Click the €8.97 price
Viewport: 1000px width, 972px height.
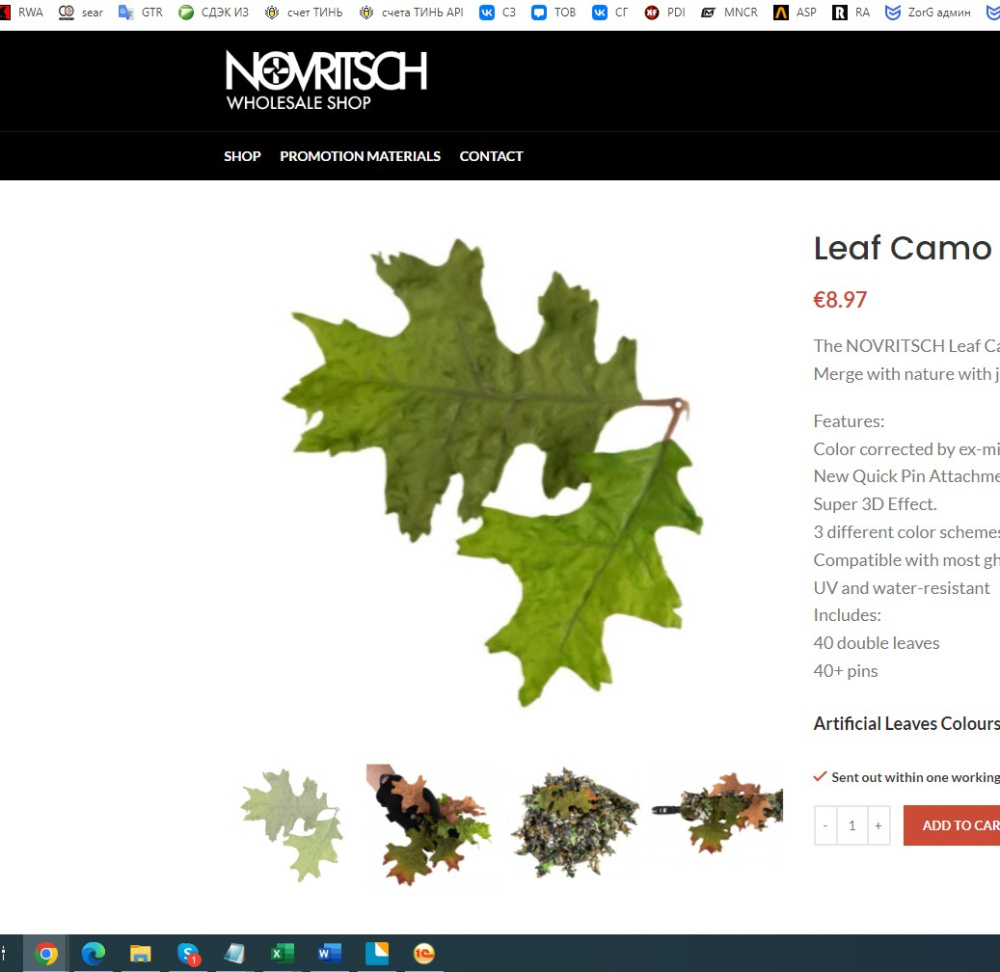tap(840, 300)
